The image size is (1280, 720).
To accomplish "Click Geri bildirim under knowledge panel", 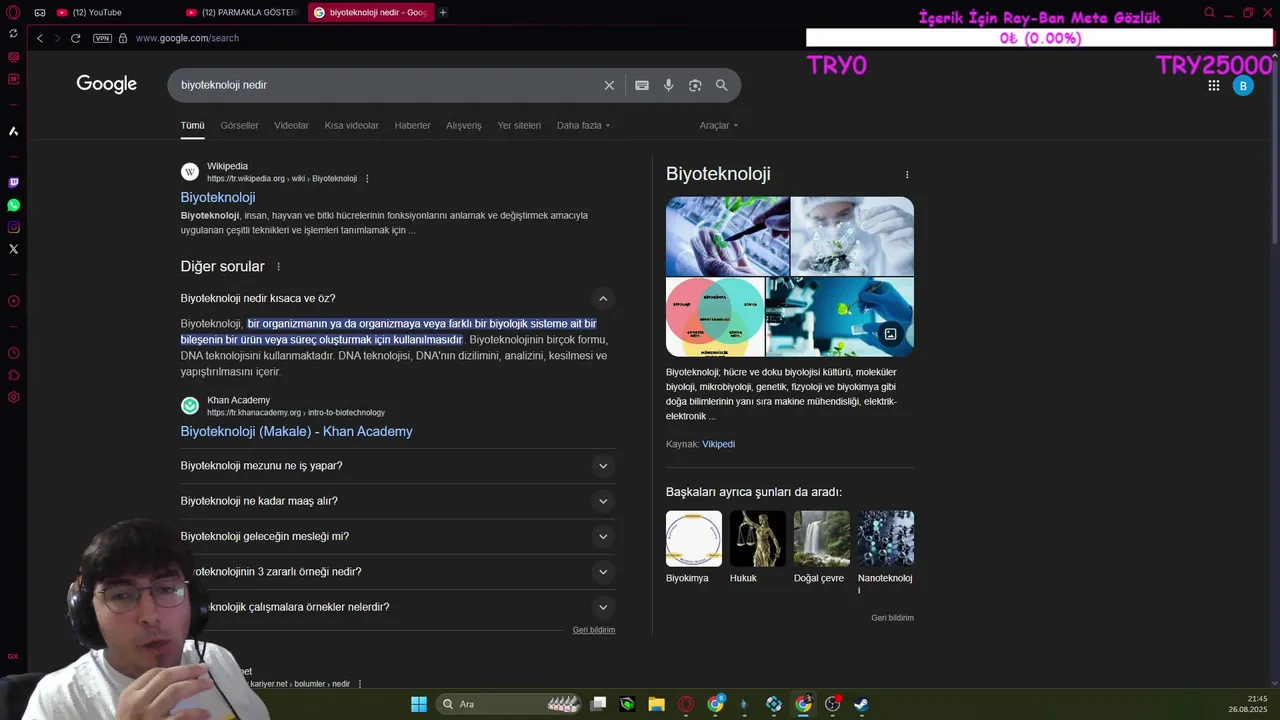I will pyautogui.click(x=892, y=618).
